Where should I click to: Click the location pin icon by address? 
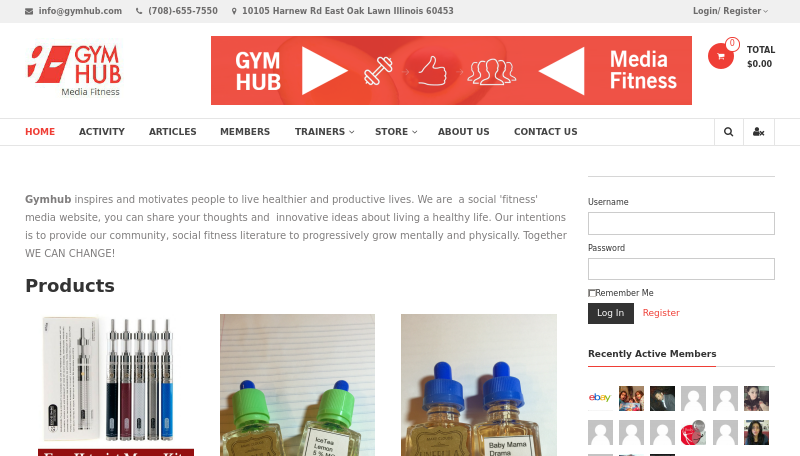234,11
